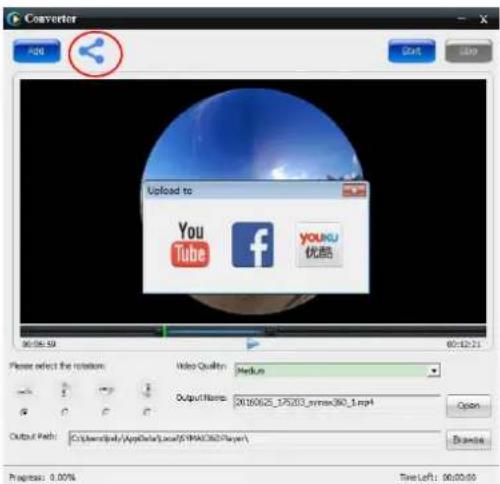Viewport: 500px width, 484px height.
Task: Click the start timestamp below the timeline
Action: 39,344
